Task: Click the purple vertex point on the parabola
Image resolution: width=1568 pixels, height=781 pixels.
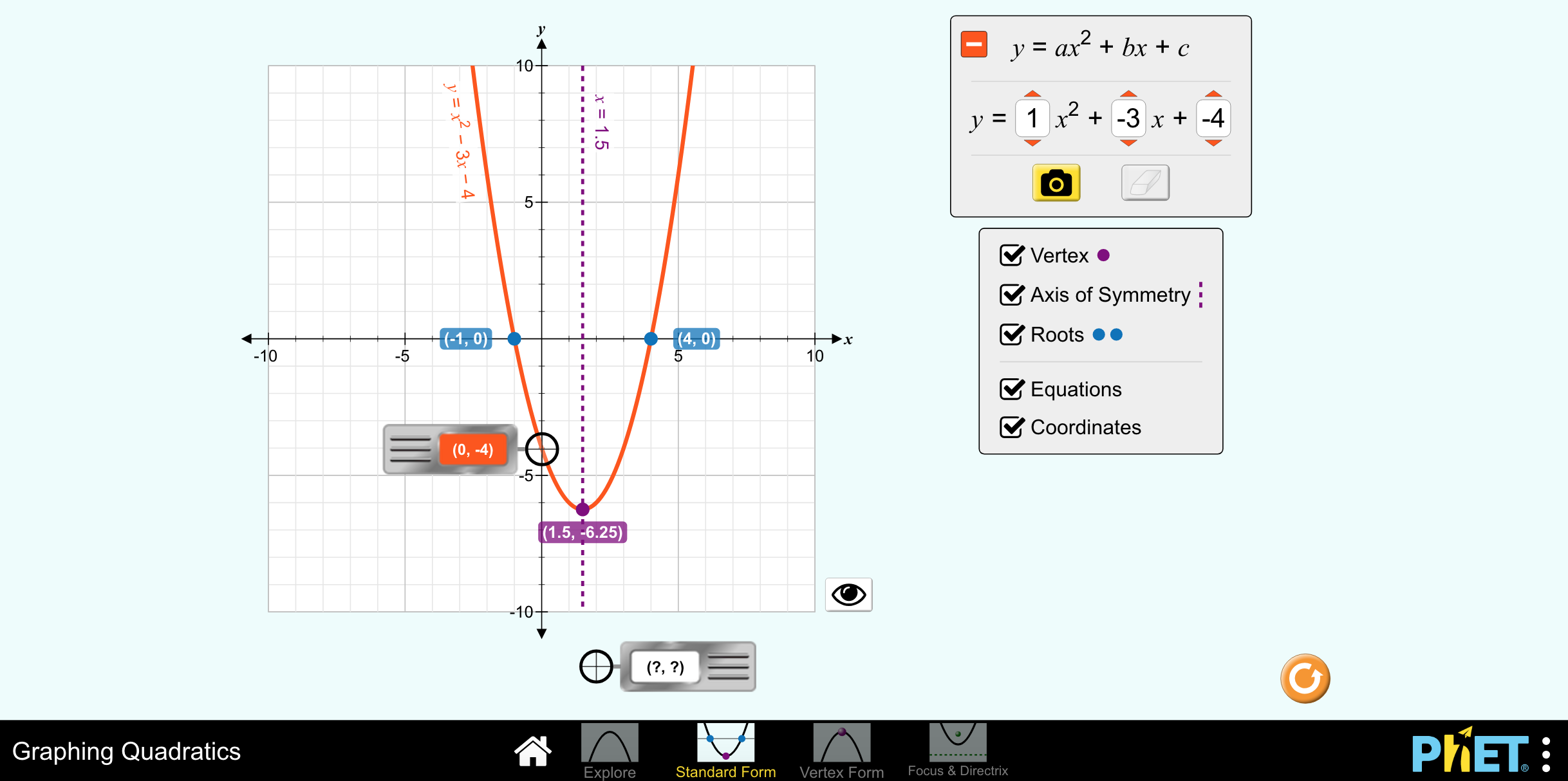Action: pyautogui.click(x=583, y=510)
